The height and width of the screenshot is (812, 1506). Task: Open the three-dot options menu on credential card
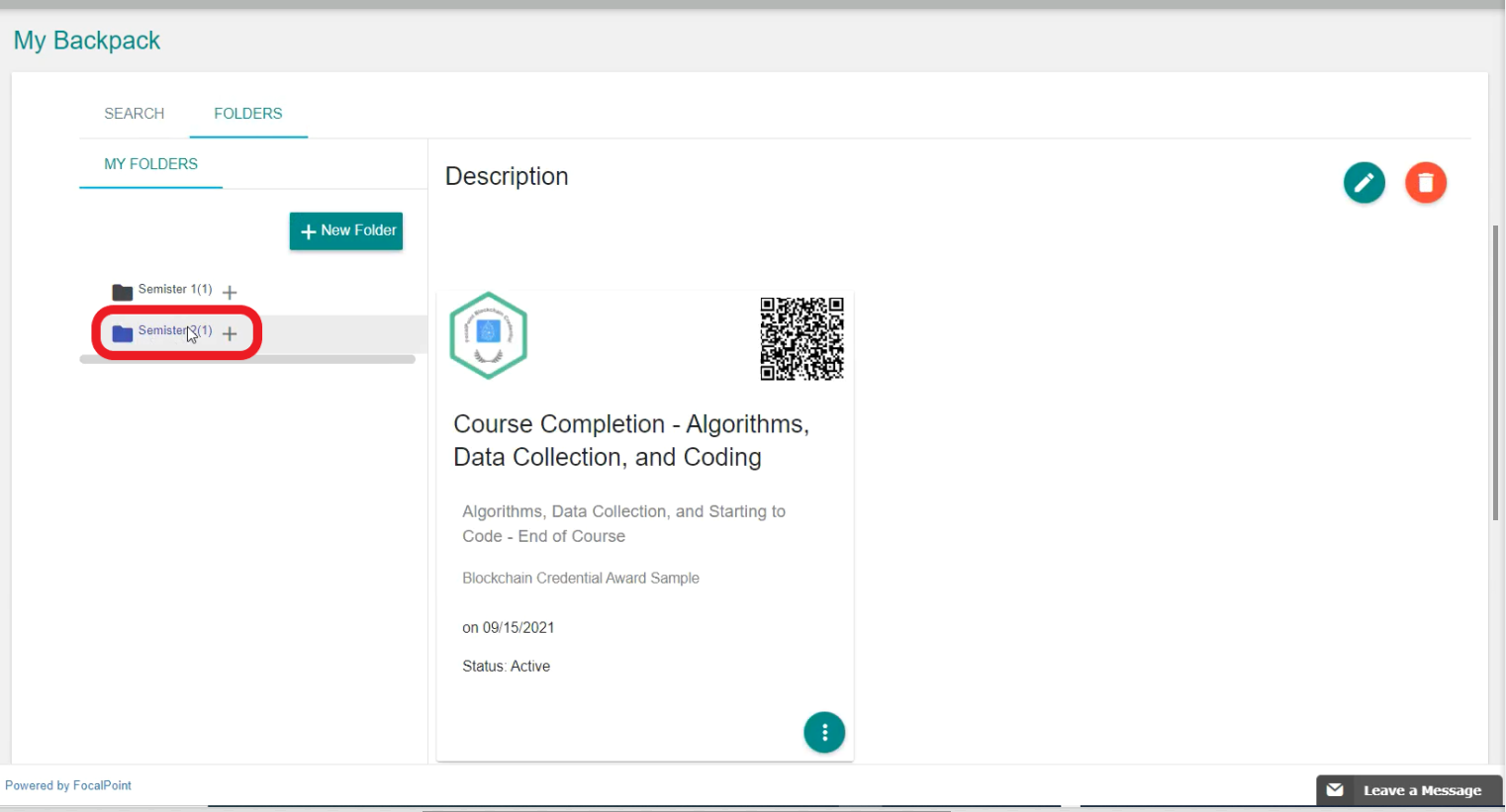coord(824,733)
